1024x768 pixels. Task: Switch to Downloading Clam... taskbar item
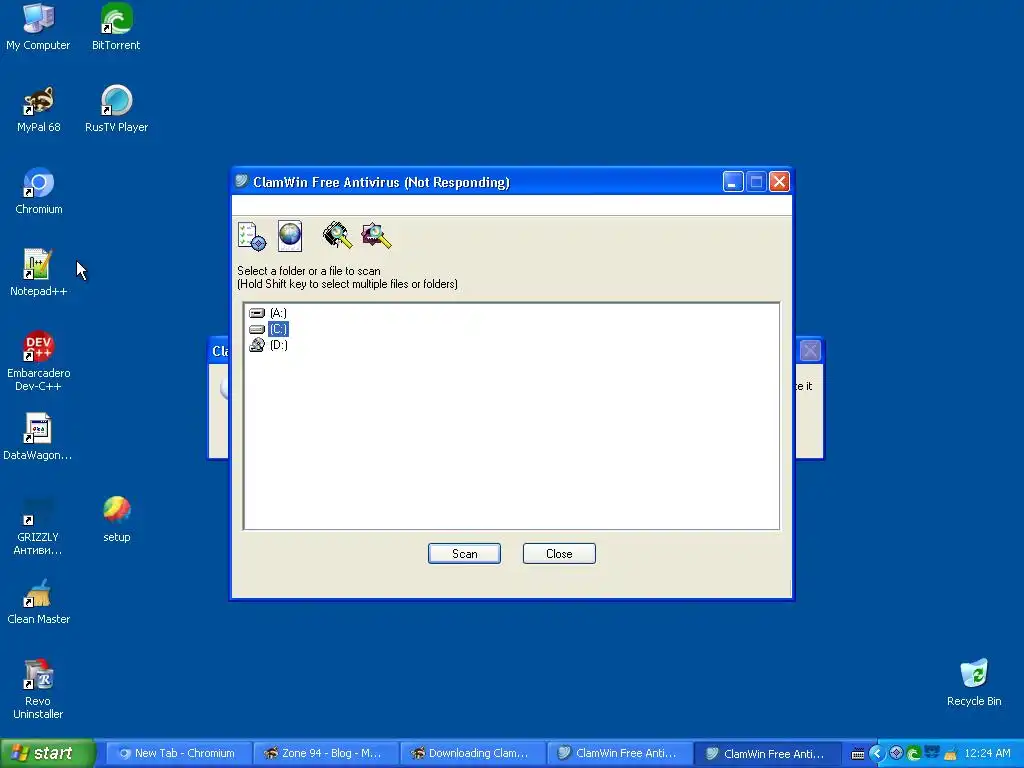473,753
